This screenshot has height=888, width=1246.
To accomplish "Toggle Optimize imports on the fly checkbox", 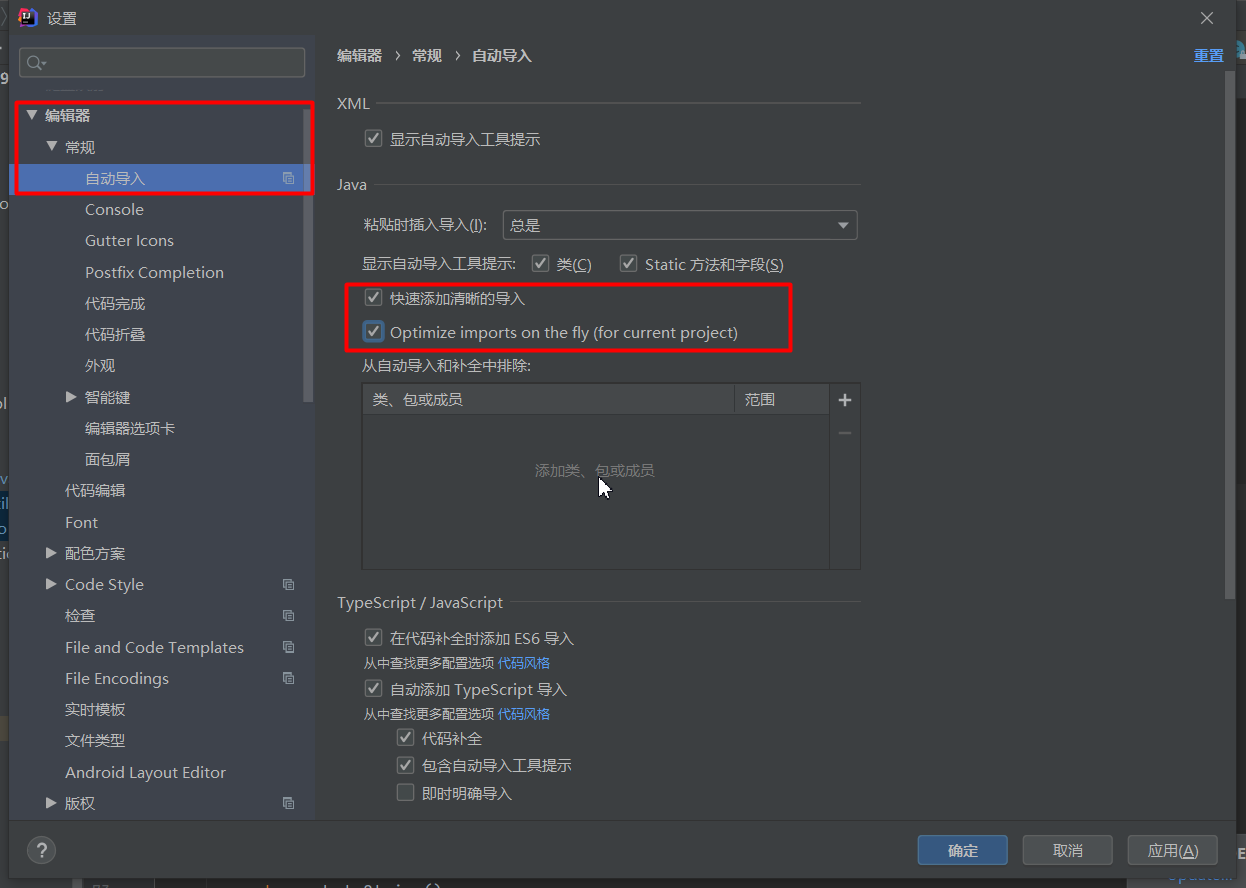I will (x=374, y=332).
